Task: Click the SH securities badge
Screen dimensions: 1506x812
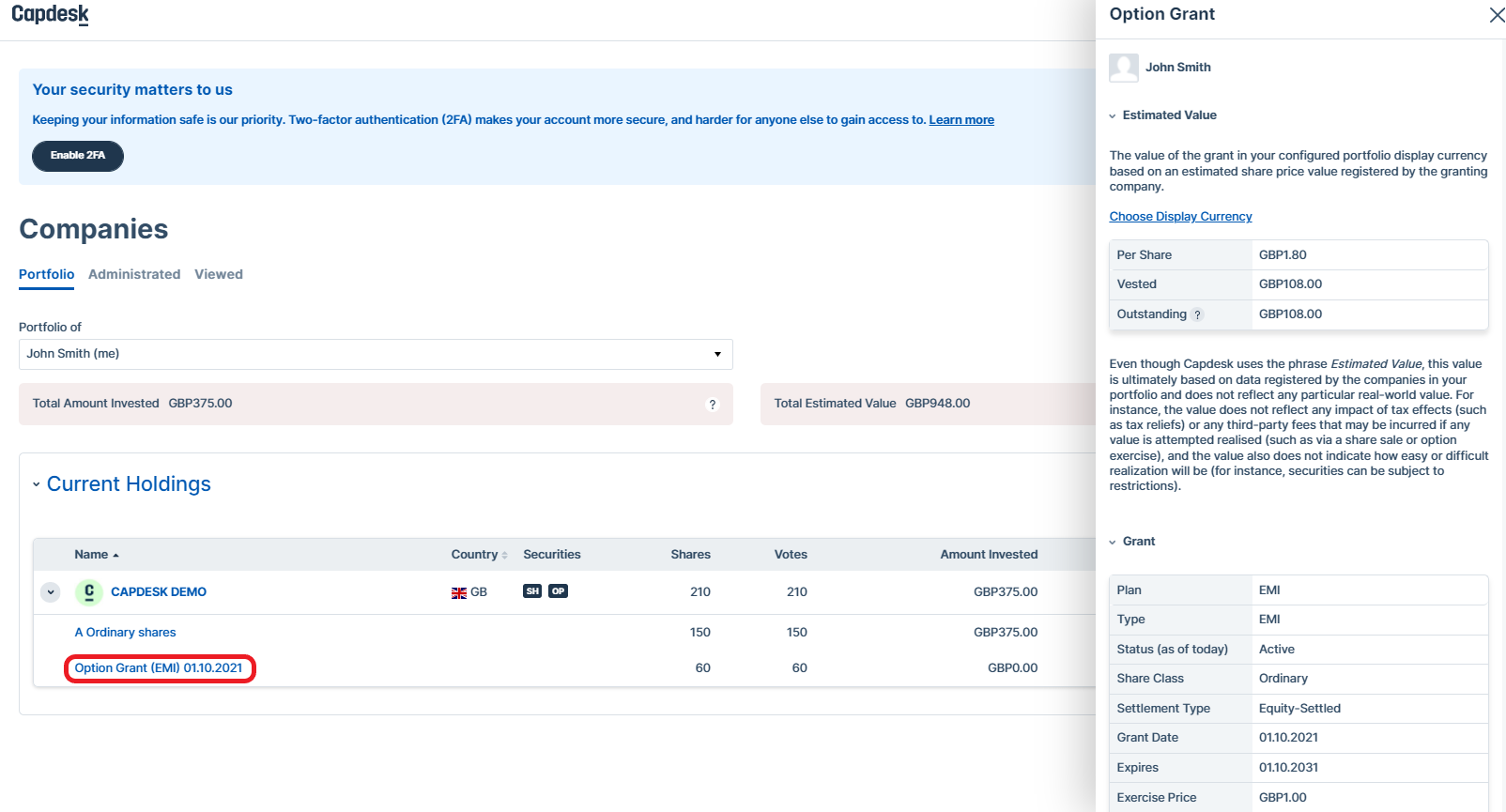Action: tap(532, 591)
